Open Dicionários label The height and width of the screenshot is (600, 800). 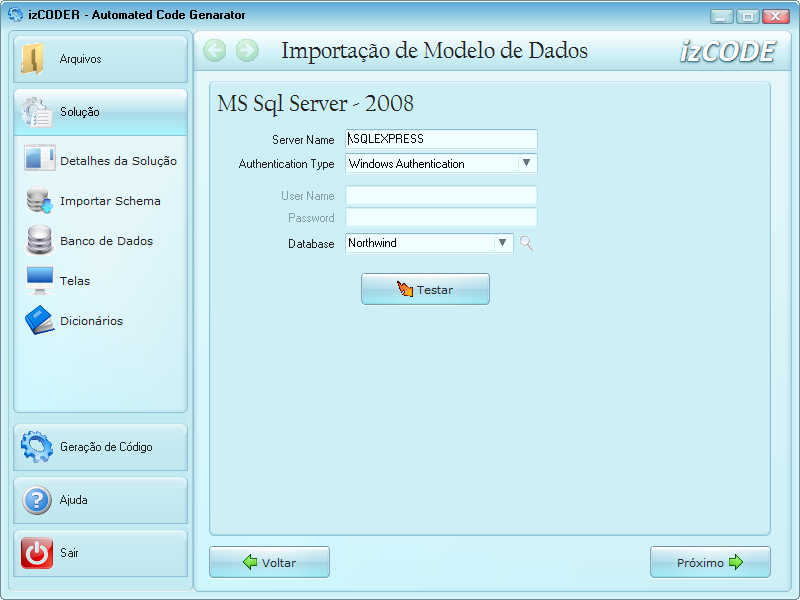click(92, 321)
